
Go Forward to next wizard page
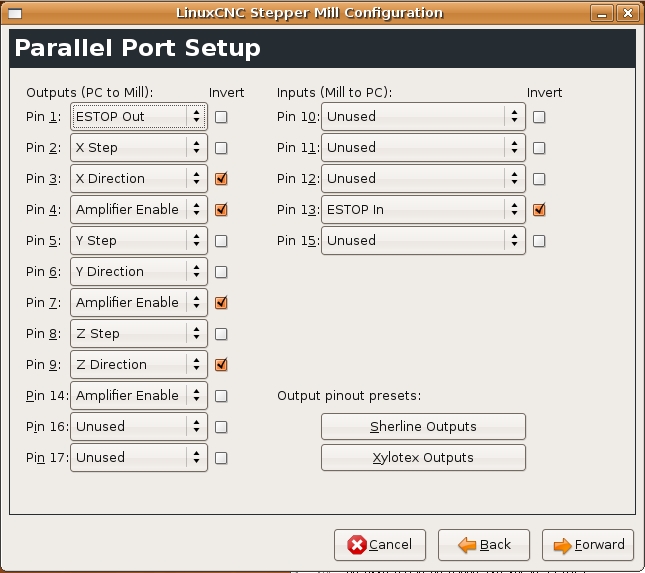pos(588,545)
